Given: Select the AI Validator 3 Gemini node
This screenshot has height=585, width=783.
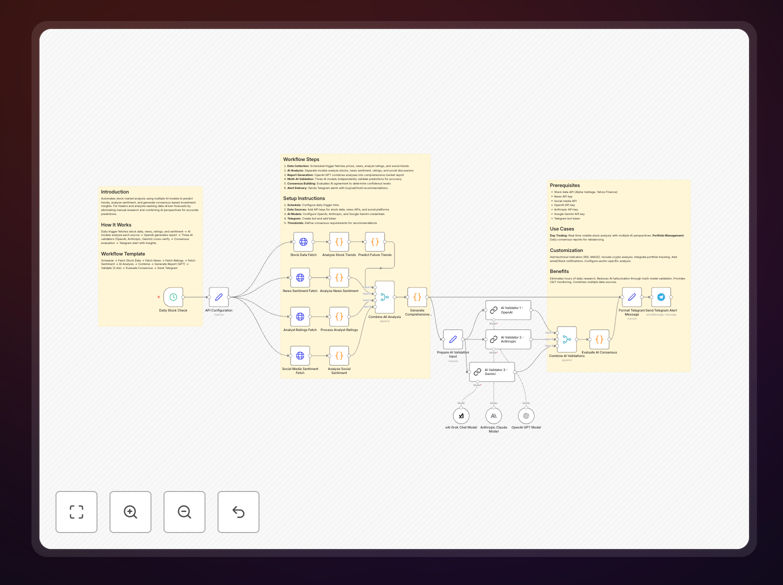Looking at the screenshot, I should (492, 372).
